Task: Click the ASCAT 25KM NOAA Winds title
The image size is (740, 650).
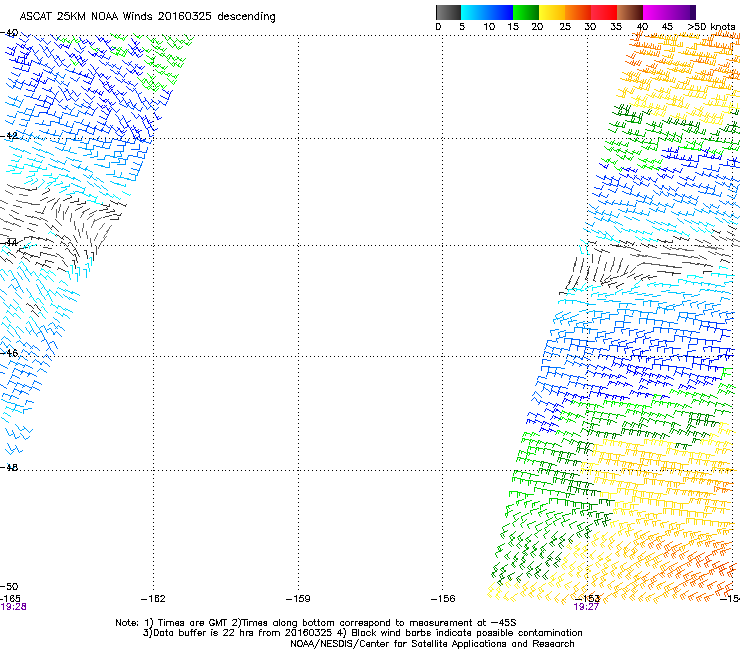Action: 147,16
